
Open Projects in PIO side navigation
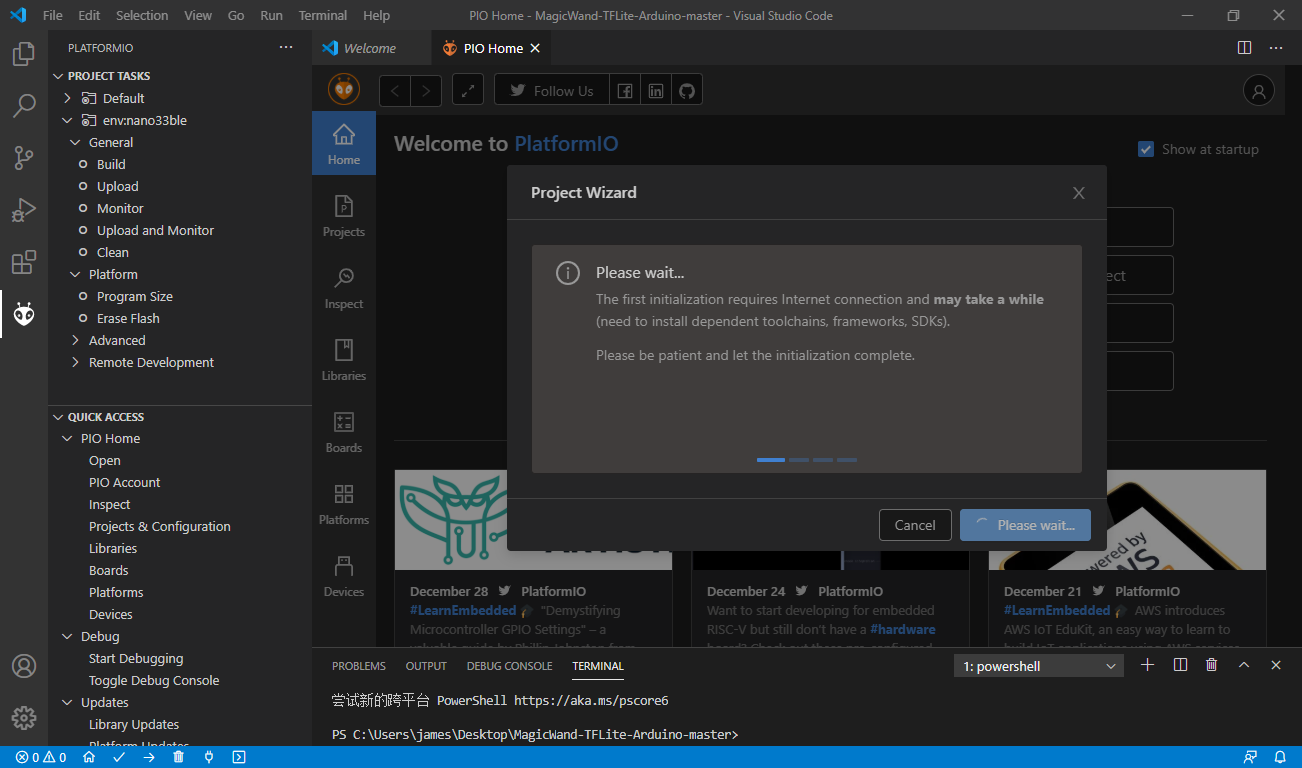point(344,216)
